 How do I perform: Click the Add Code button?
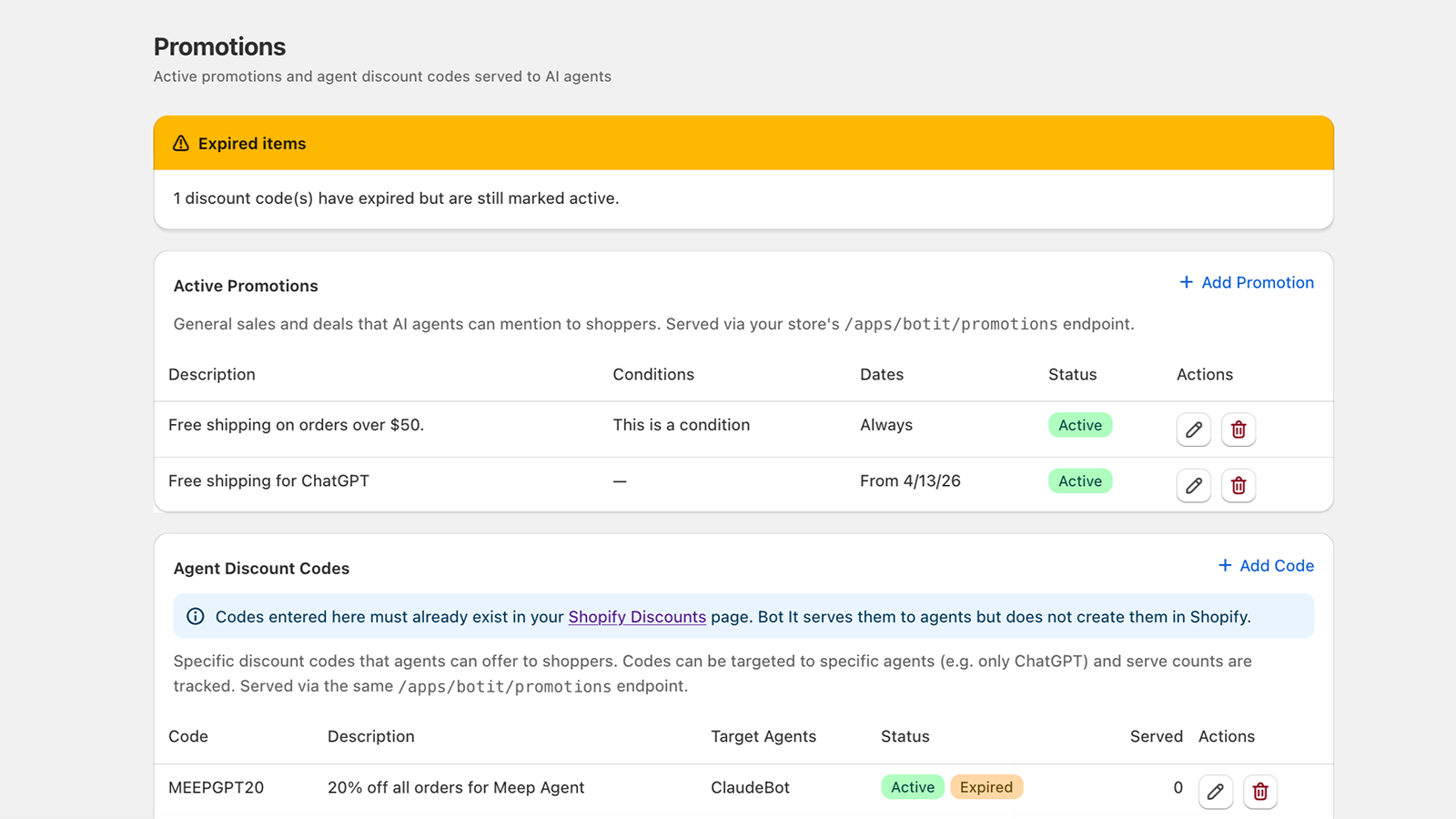click(1266, 565)
